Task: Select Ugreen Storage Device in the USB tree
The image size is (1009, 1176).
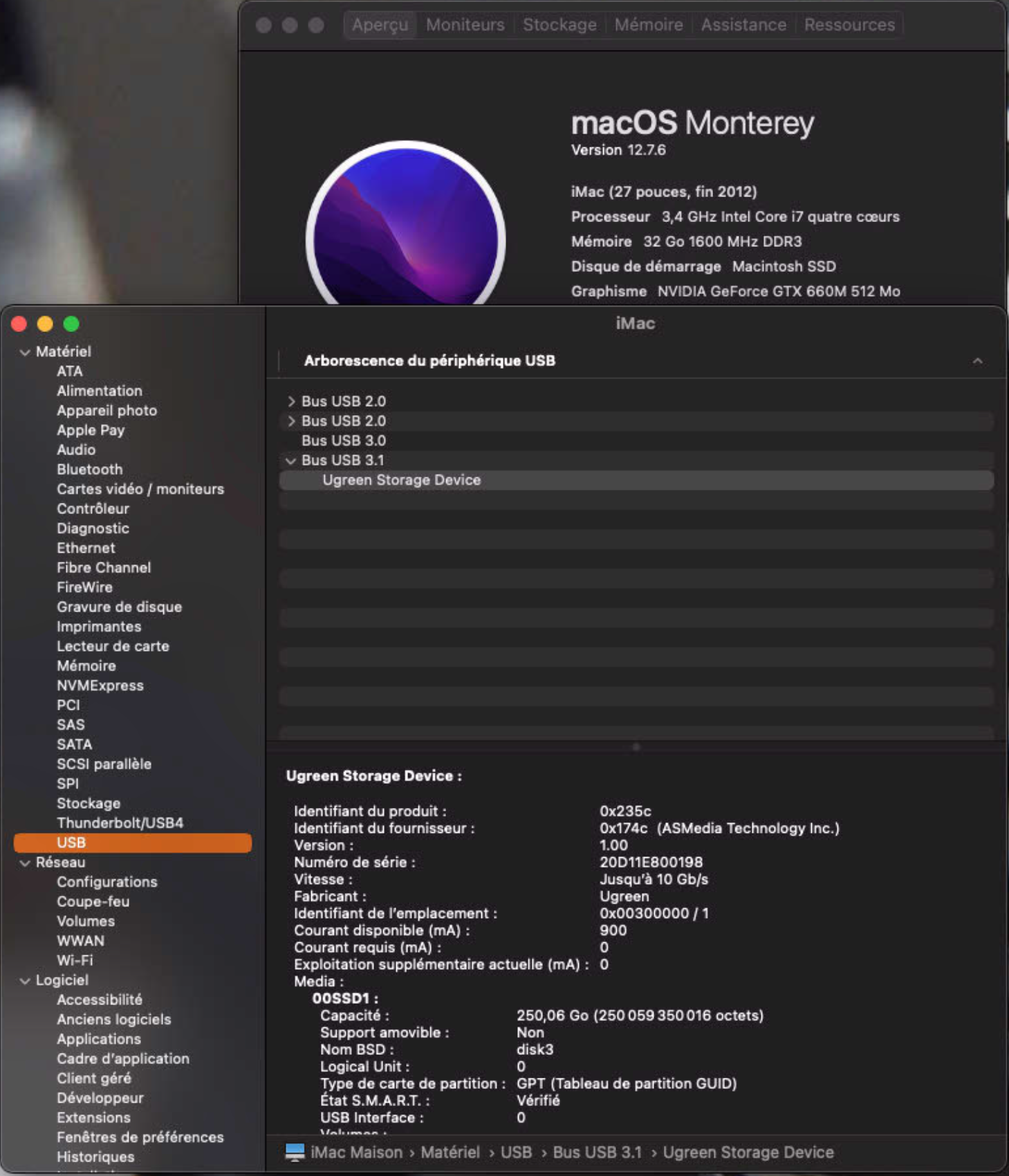Action: pyautogui.click(x=636, y=480)
